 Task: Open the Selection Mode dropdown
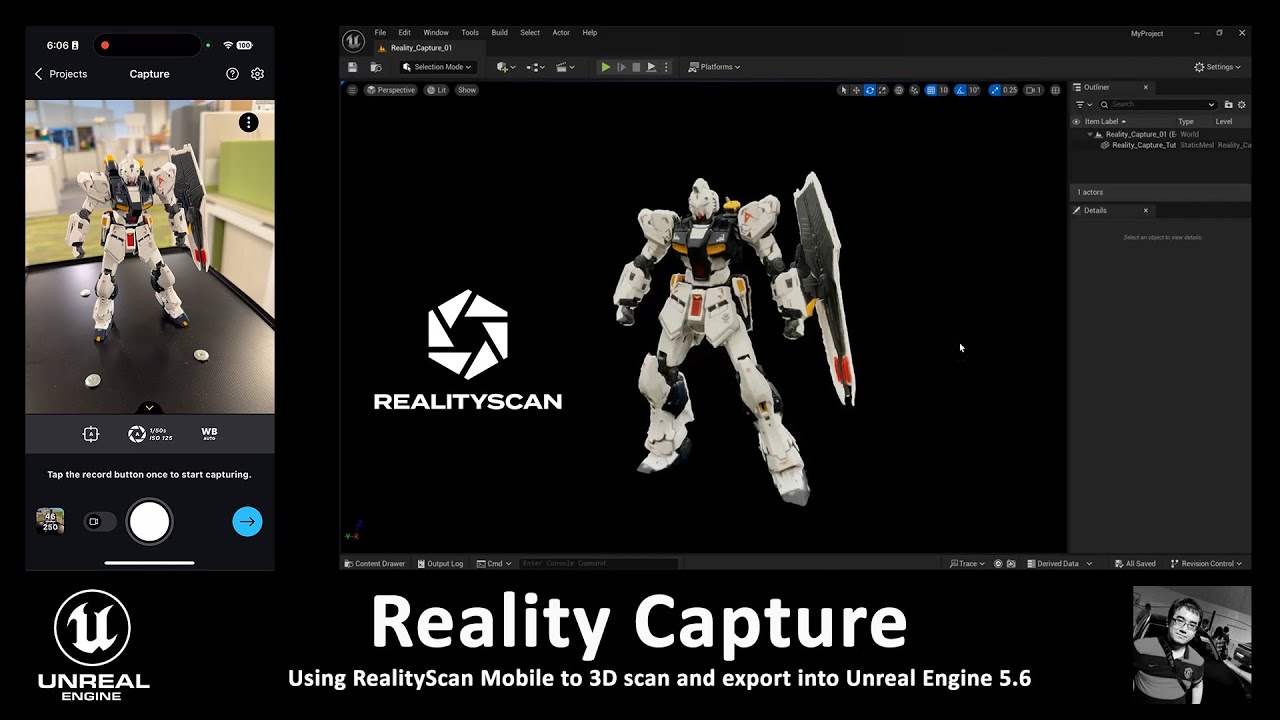point(437,67)
